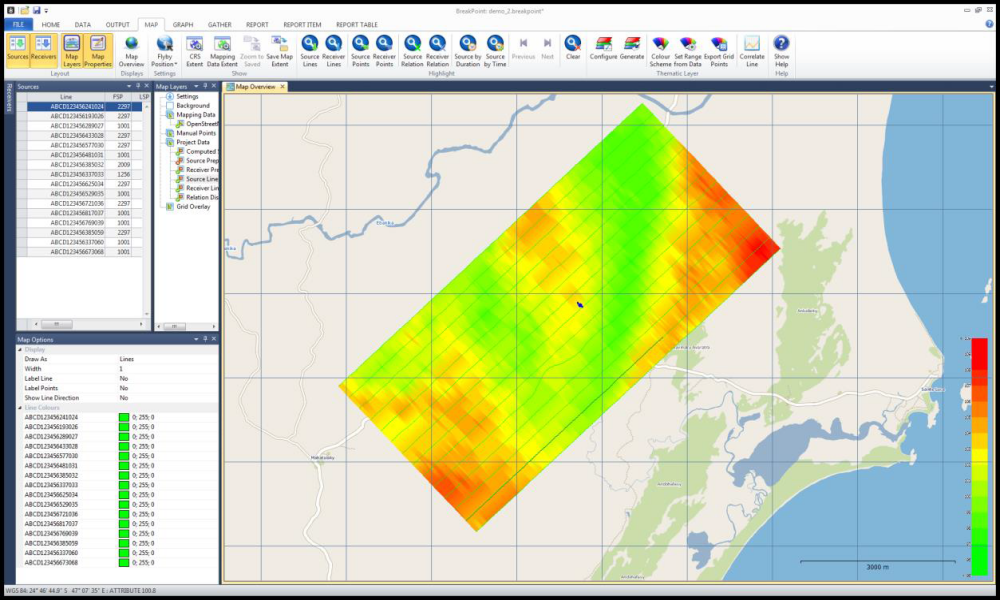This screenshot has width=1000, height=600.
Task: Open the Map Layers panel options dropdown arrow
Action: (199, 87)
